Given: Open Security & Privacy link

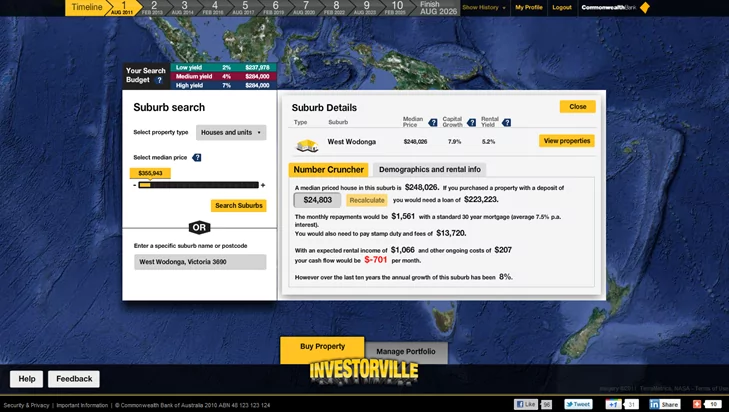Looking at the screenshot, I should [26, 405].
